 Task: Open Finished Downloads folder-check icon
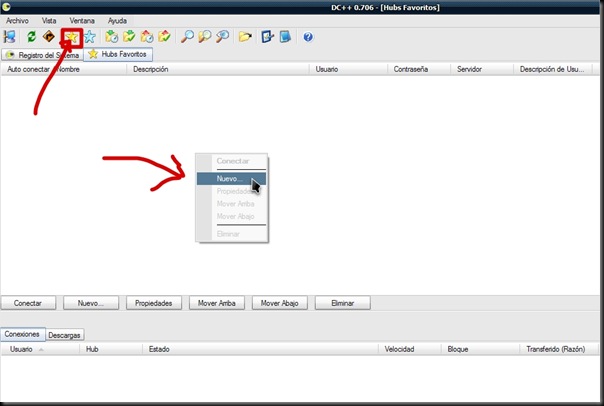tap(129, 37)
